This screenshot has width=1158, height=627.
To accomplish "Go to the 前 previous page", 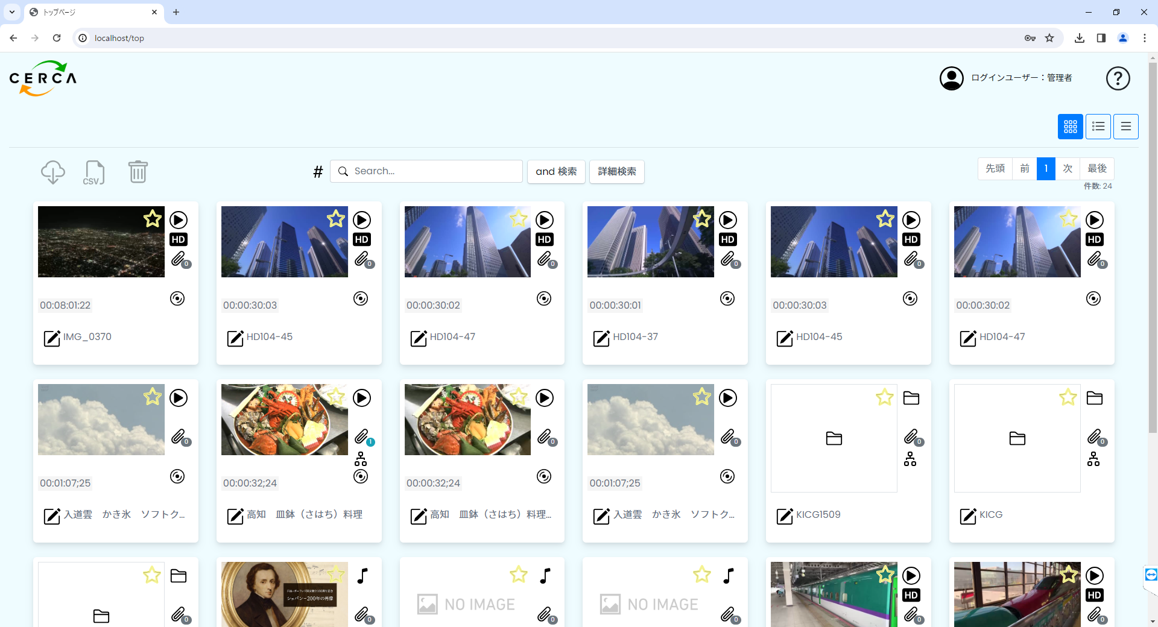I will (x=1024, y=169).
